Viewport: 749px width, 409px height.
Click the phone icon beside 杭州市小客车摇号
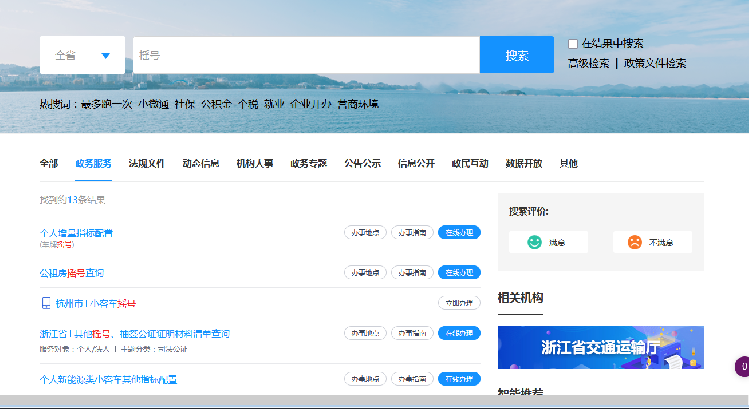click(x=45, y=303)
